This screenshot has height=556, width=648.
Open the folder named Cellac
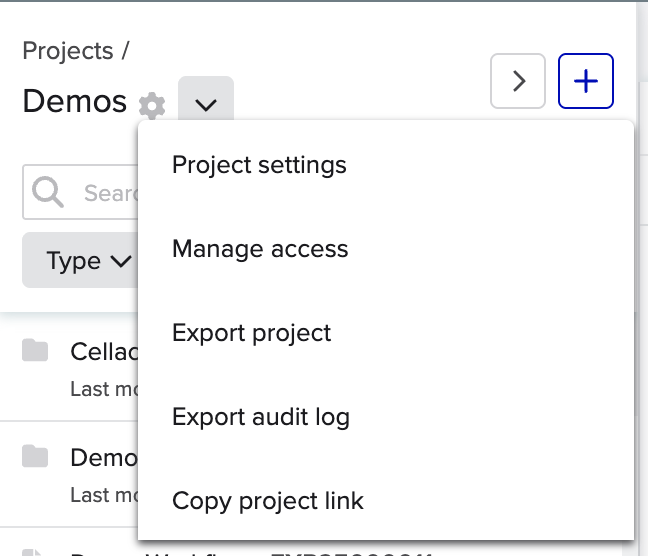103,352
